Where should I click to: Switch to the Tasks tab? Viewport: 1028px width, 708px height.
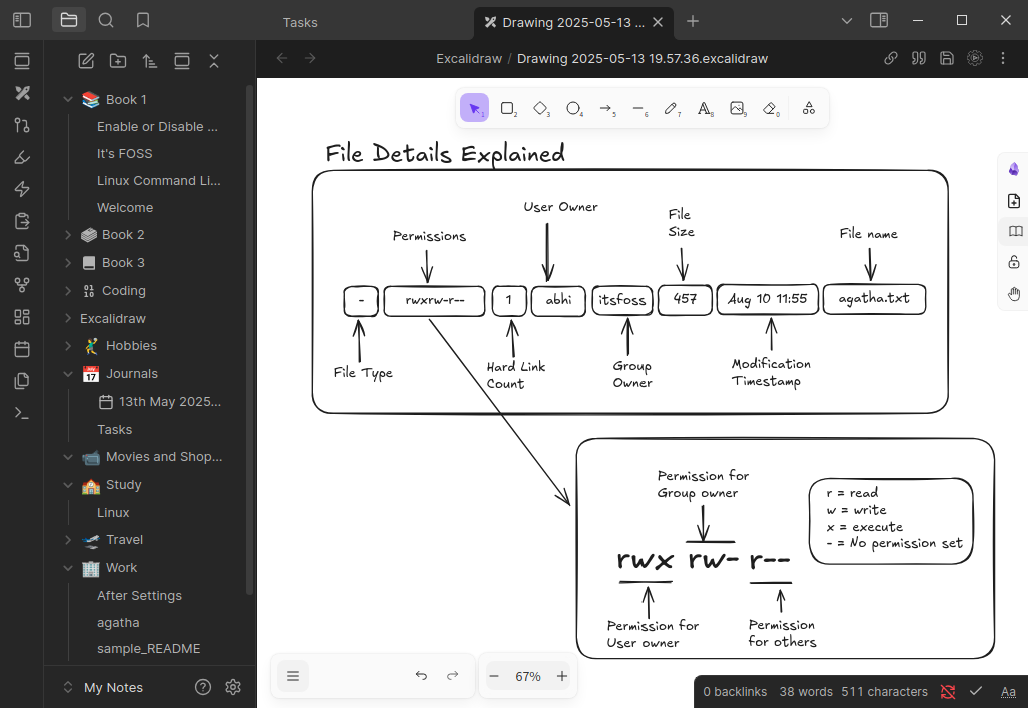coord(300,22)
